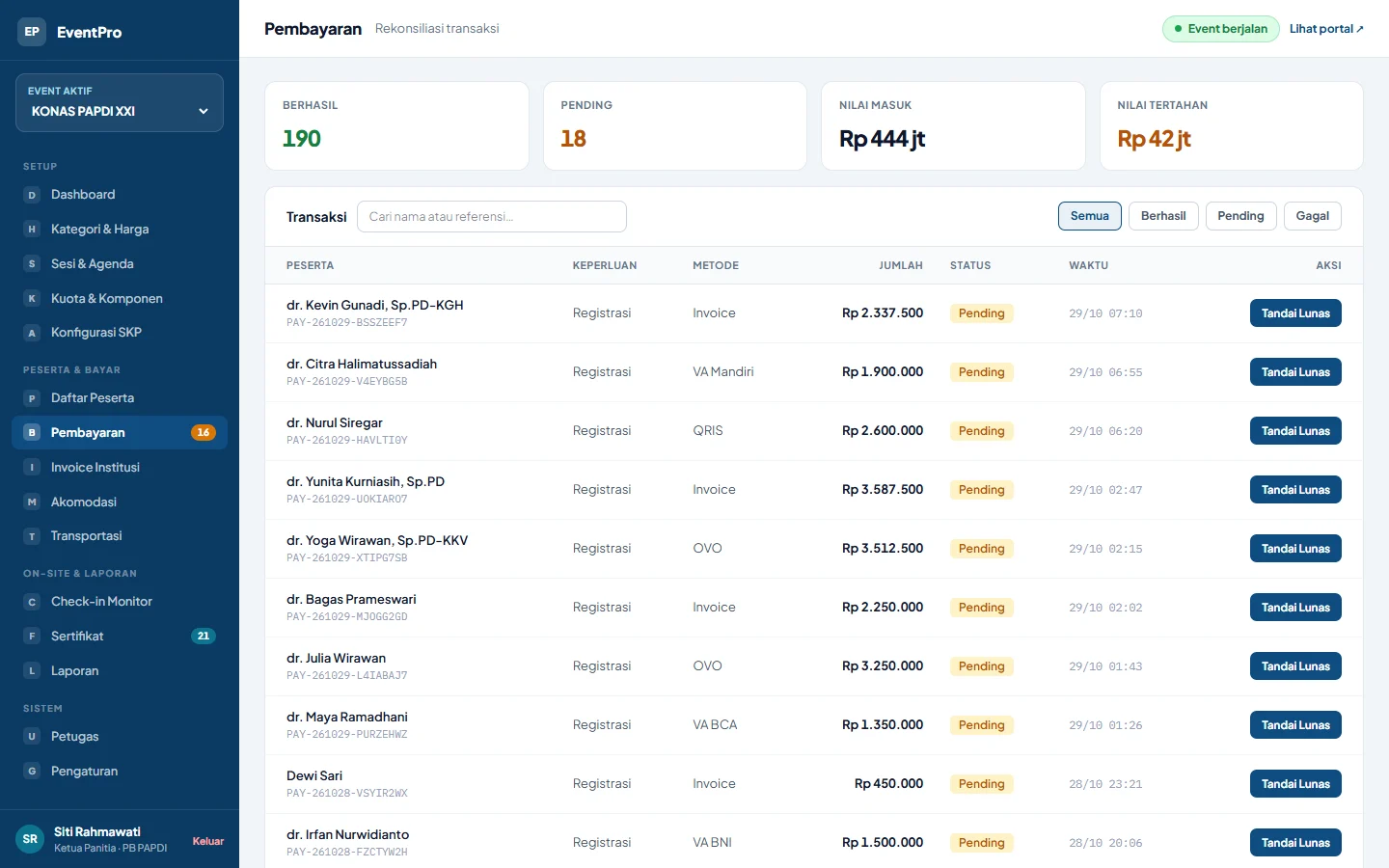Filter transactions by Berhasil
The height and width of the screenshot is (868, 1389).
1163,216
